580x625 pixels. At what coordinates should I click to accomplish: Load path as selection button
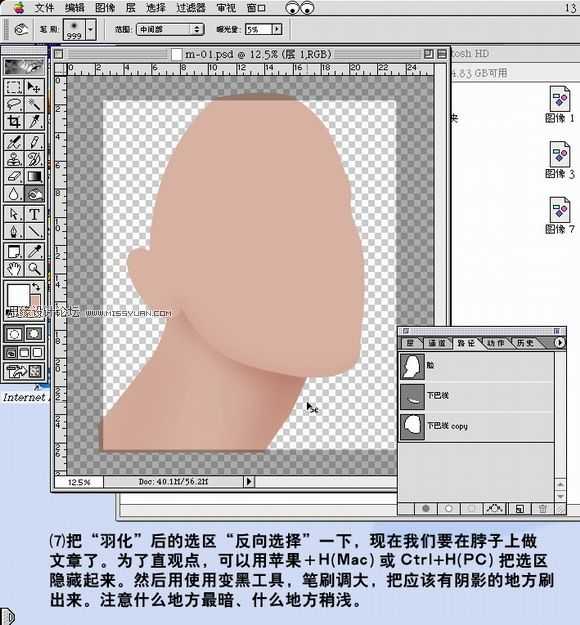click(x=472, y=509)
